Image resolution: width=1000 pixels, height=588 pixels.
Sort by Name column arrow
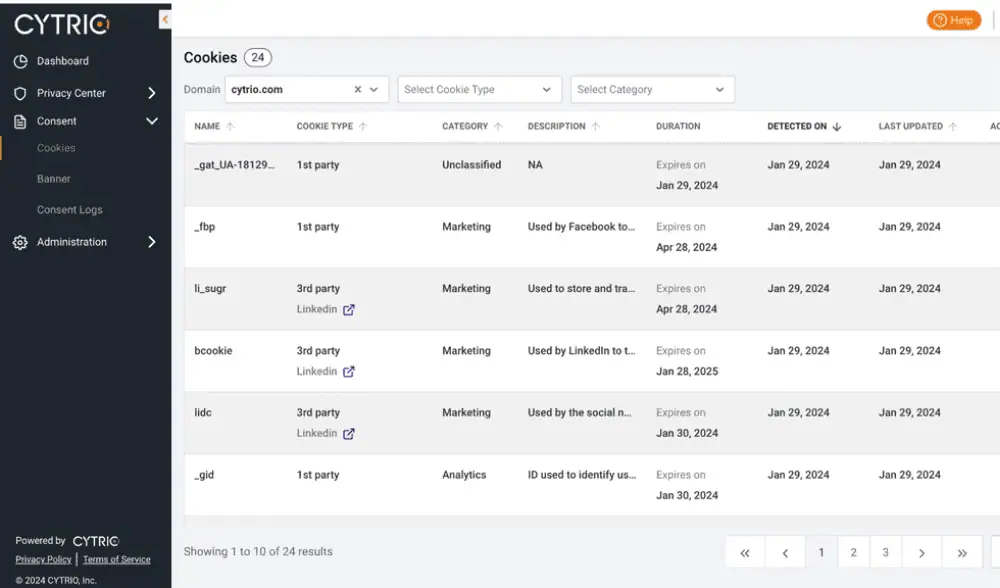(231, 127)
